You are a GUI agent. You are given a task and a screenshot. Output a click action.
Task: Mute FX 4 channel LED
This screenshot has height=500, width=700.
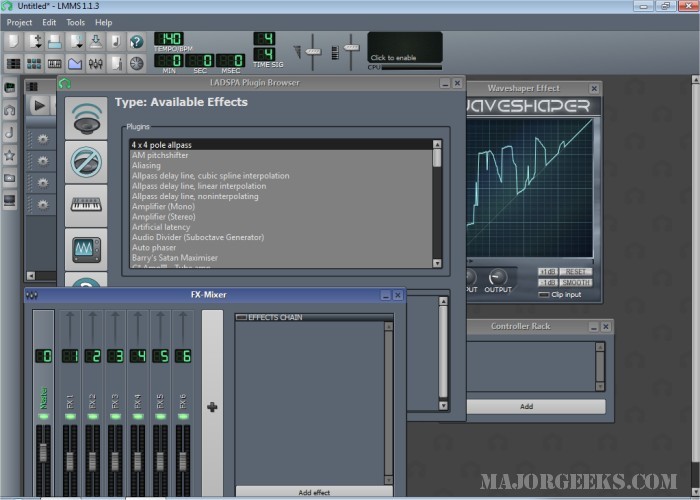tap(138, 417)
